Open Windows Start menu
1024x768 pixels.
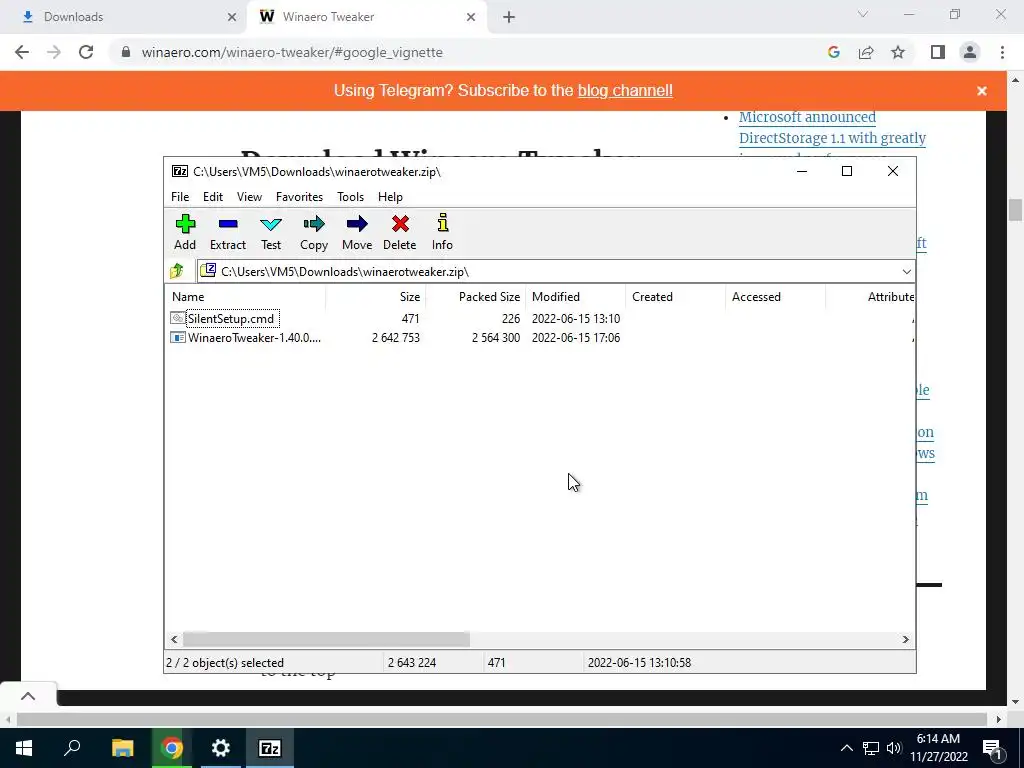click(x=24, y=748)
